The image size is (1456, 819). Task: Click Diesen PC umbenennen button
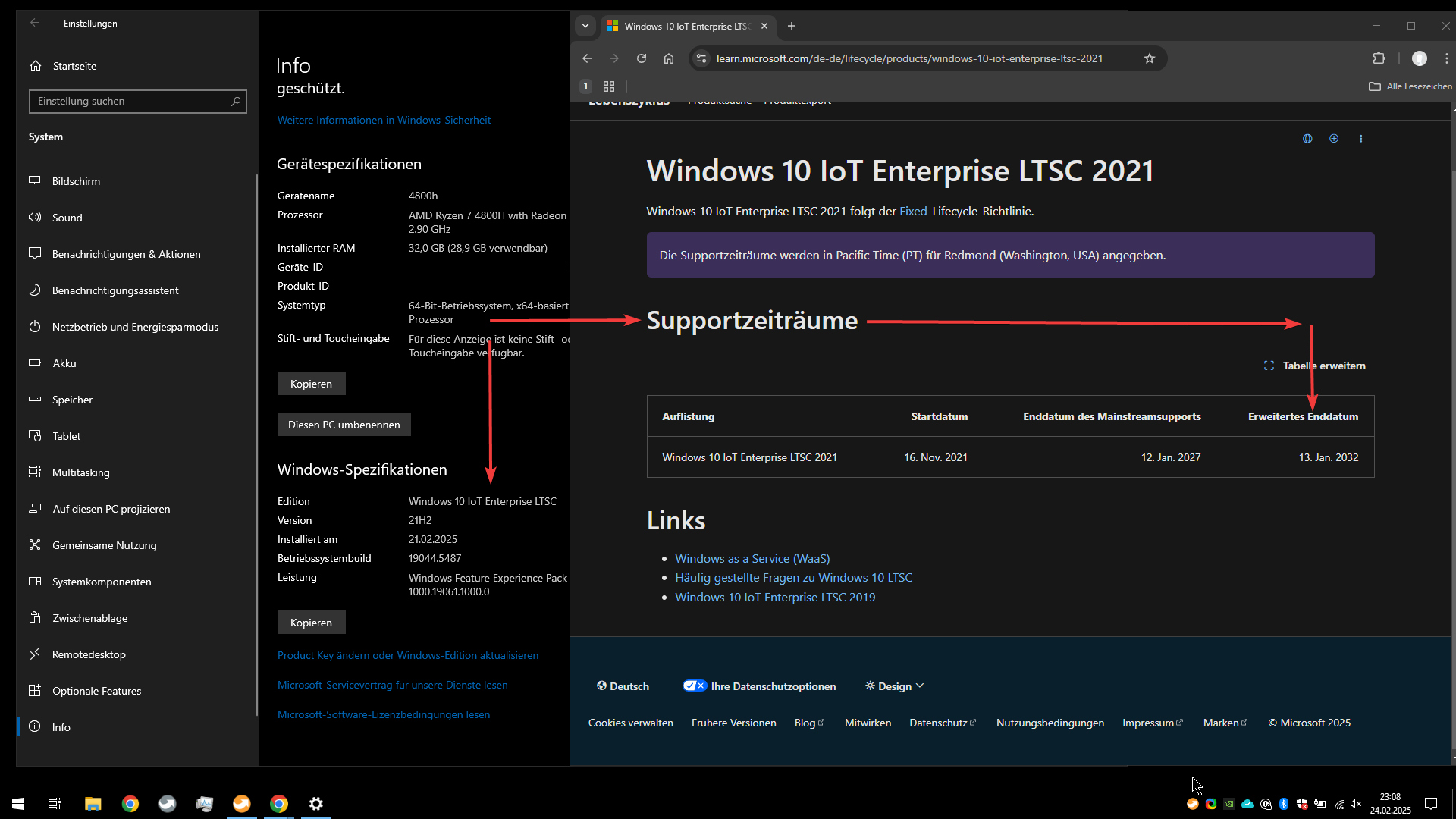coord(344,425)
